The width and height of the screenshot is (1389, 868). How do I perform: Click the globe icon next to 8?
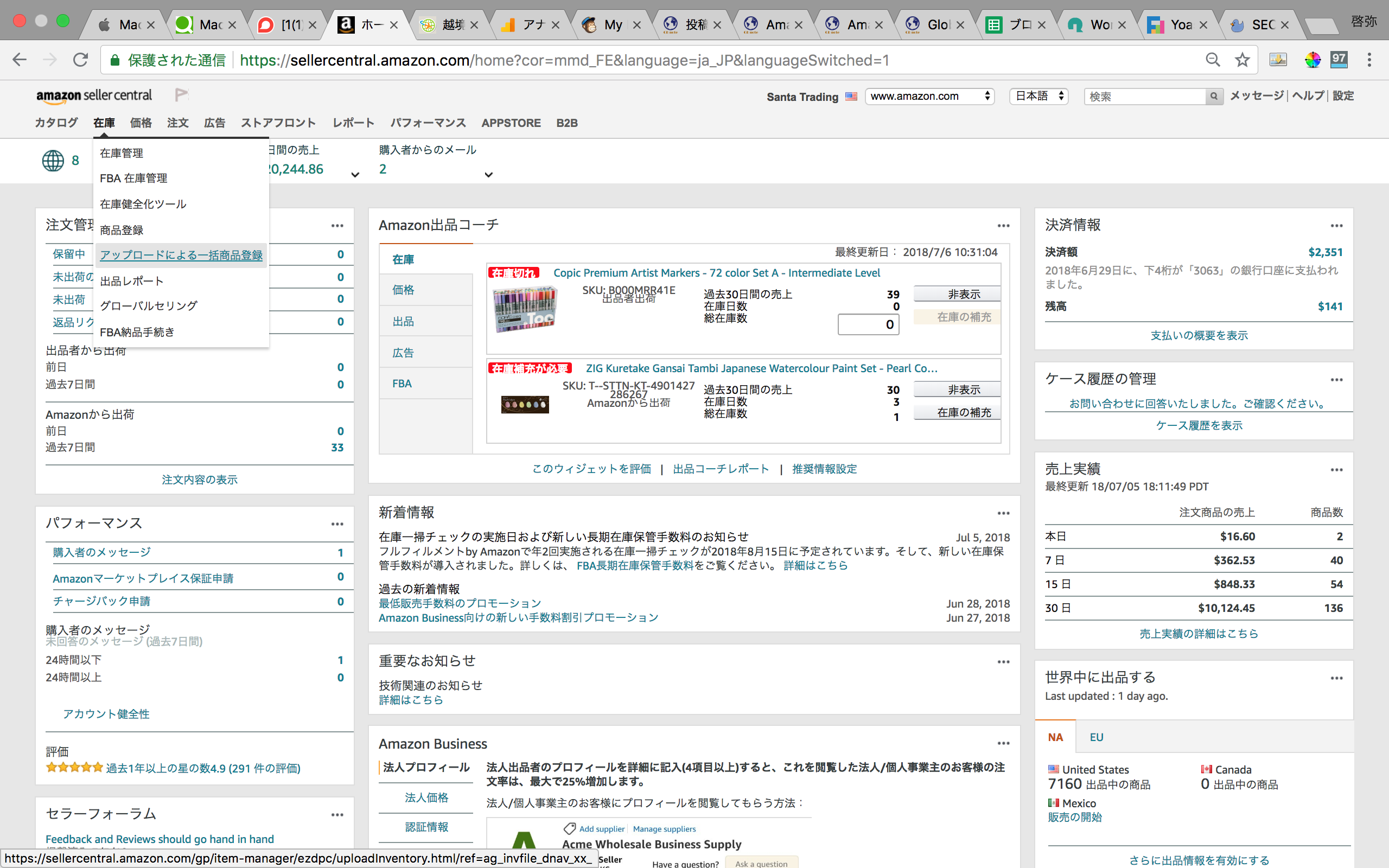point(53,161)
